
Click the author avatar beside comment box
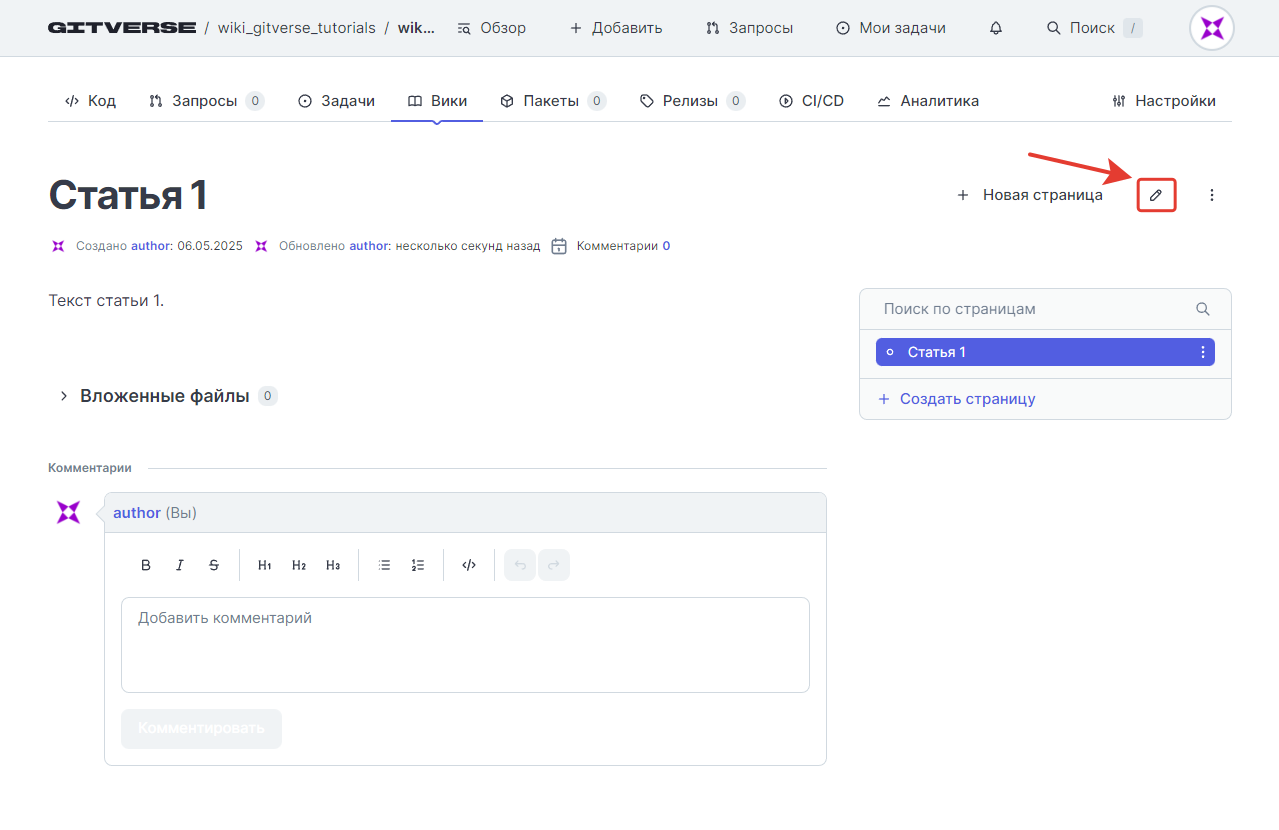[x=68, y=513]
